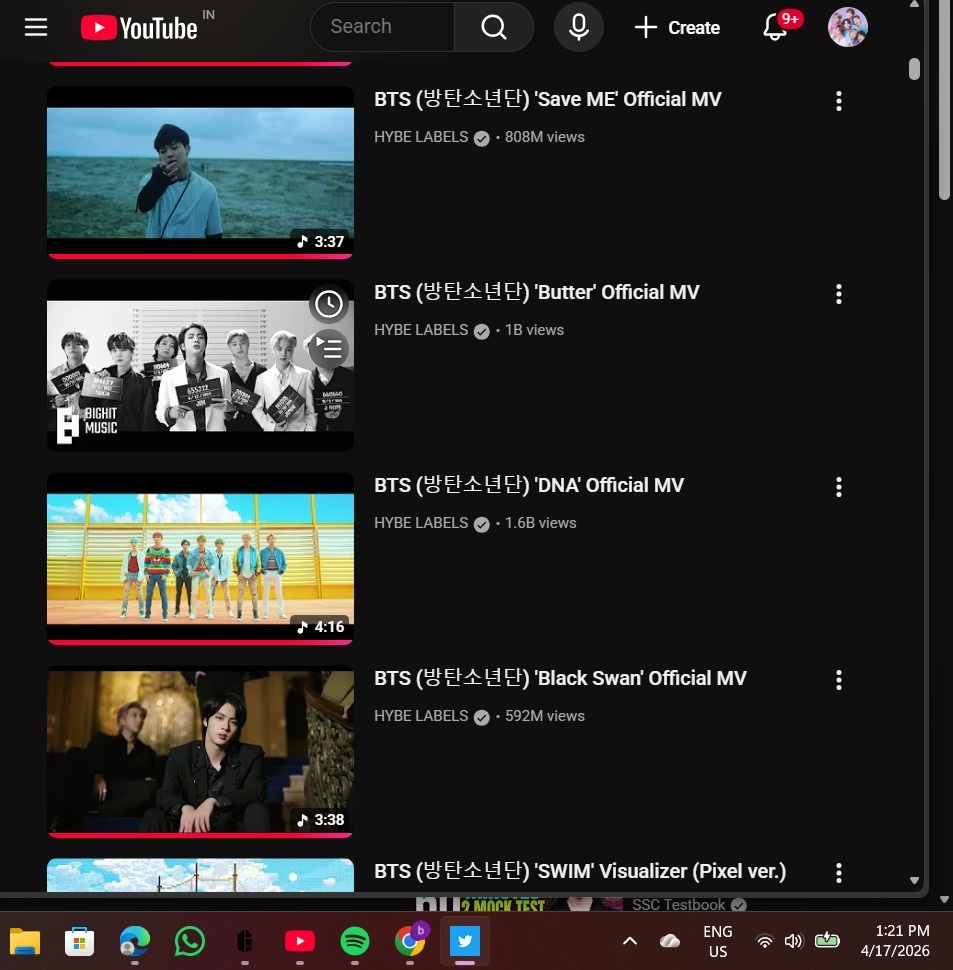Click the browser window scrollbar thumb
The width and height of the screenshot is (953, 970).
click(x=944, y=101)
